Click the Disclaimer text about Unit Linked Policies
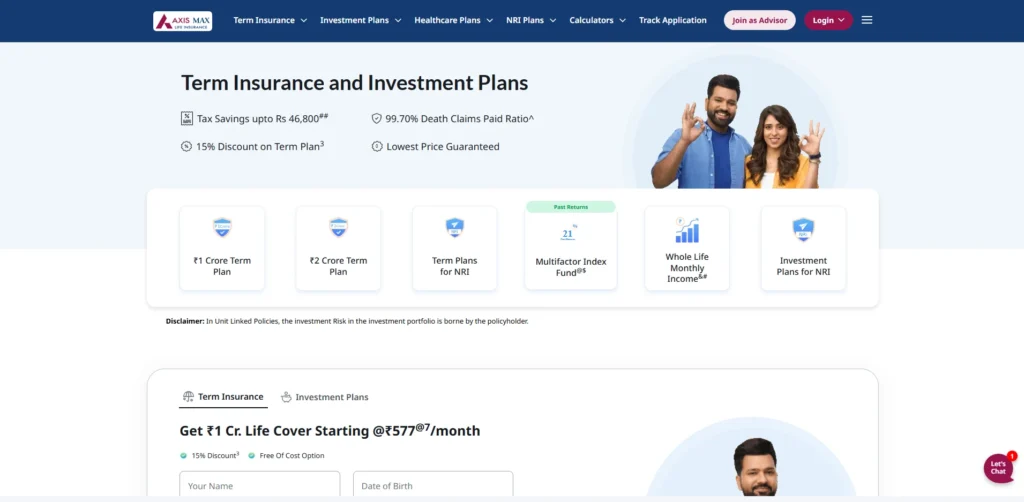 pos(347,321)
